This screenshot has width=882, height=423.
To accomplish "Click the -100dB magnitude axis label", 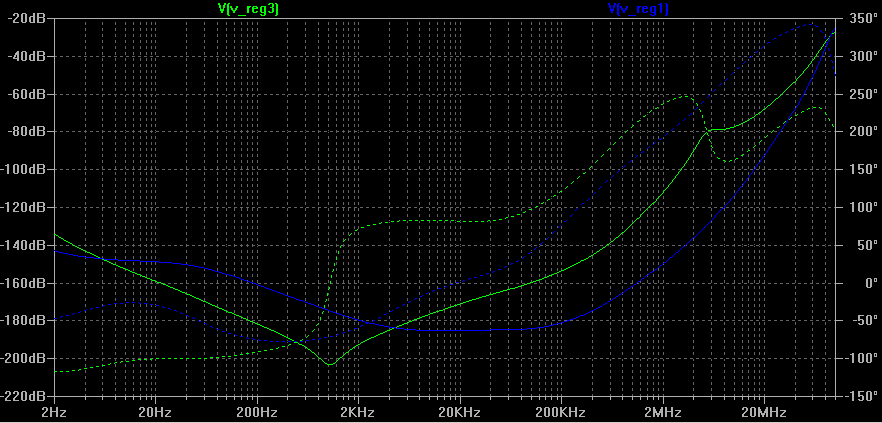I will click(24, 169).
